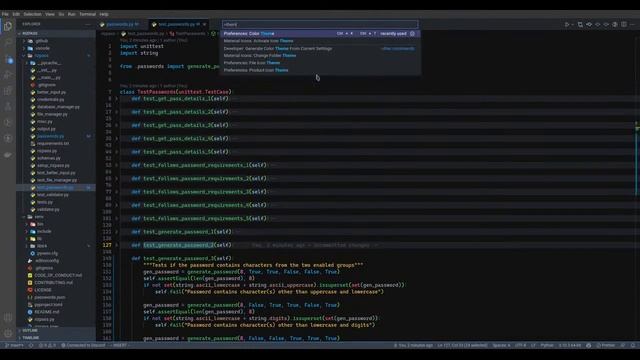Screen dimensions: 640x360
Task: Click the Python language mode in status bar
Action: pos(547,345)
